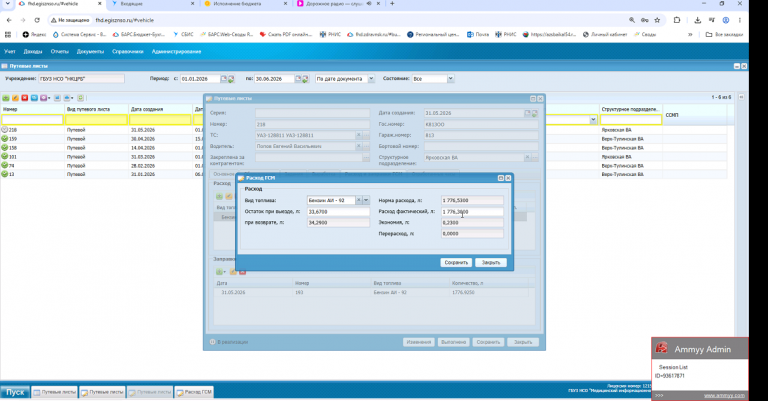Viewport: 768px width, 401px height.
Task: Open the browser zoom magnifier icon
Action: pyautogui.click(x=632, y=20)
